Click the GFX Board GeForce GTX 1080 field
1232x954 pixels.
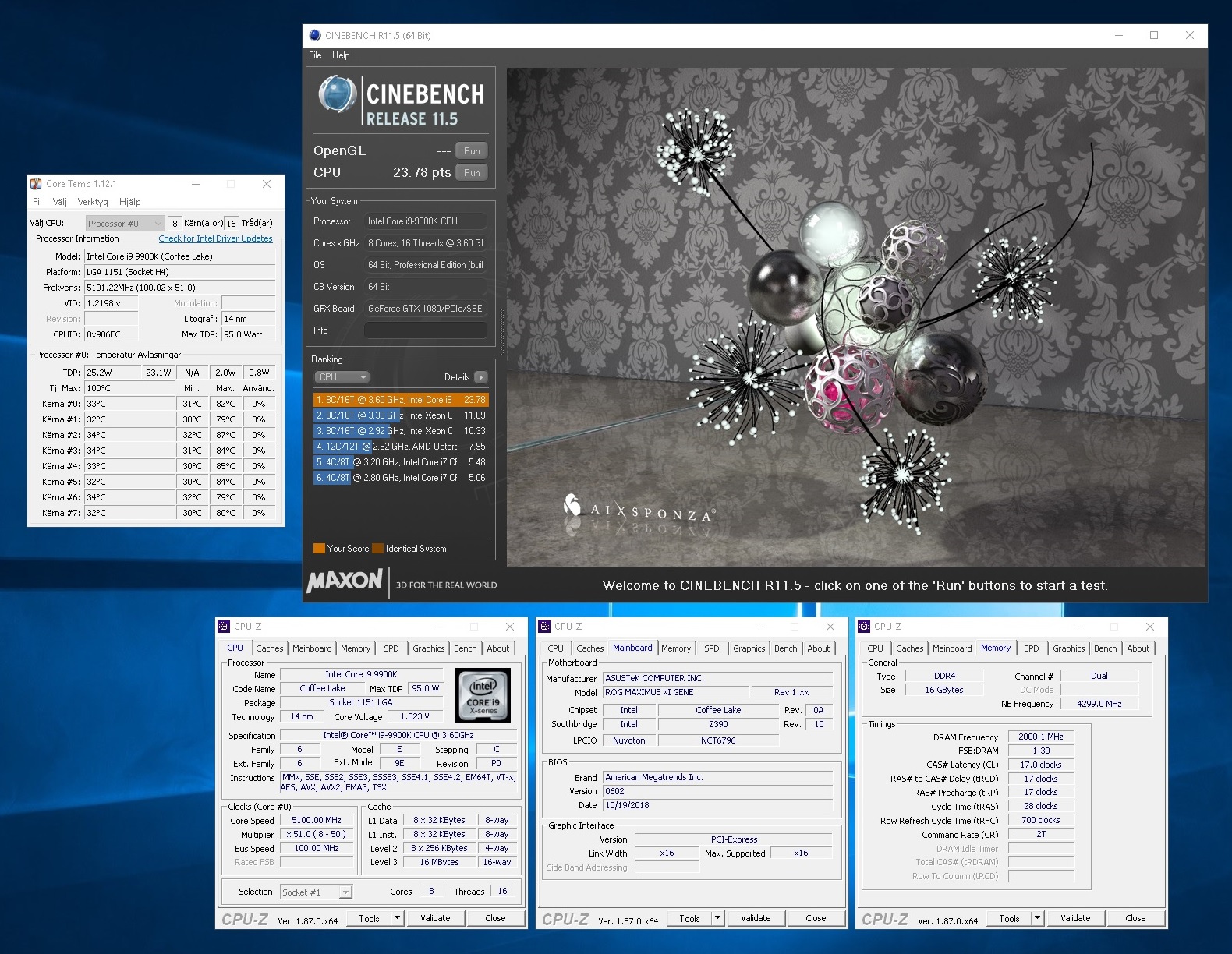click(426, 309)
